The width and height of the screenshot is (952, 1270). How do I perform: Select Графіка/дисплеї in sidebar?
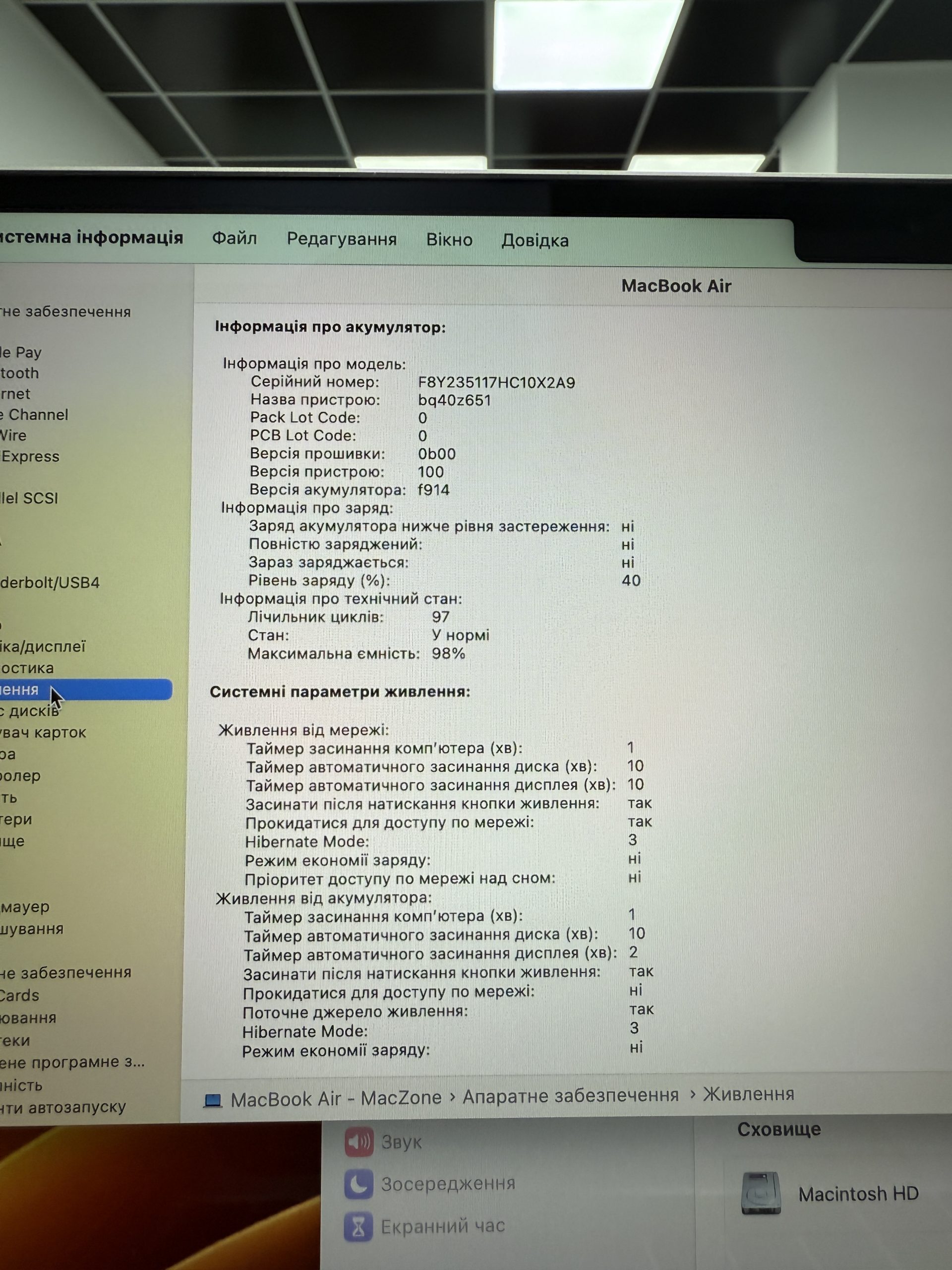(x=43, y=646)
